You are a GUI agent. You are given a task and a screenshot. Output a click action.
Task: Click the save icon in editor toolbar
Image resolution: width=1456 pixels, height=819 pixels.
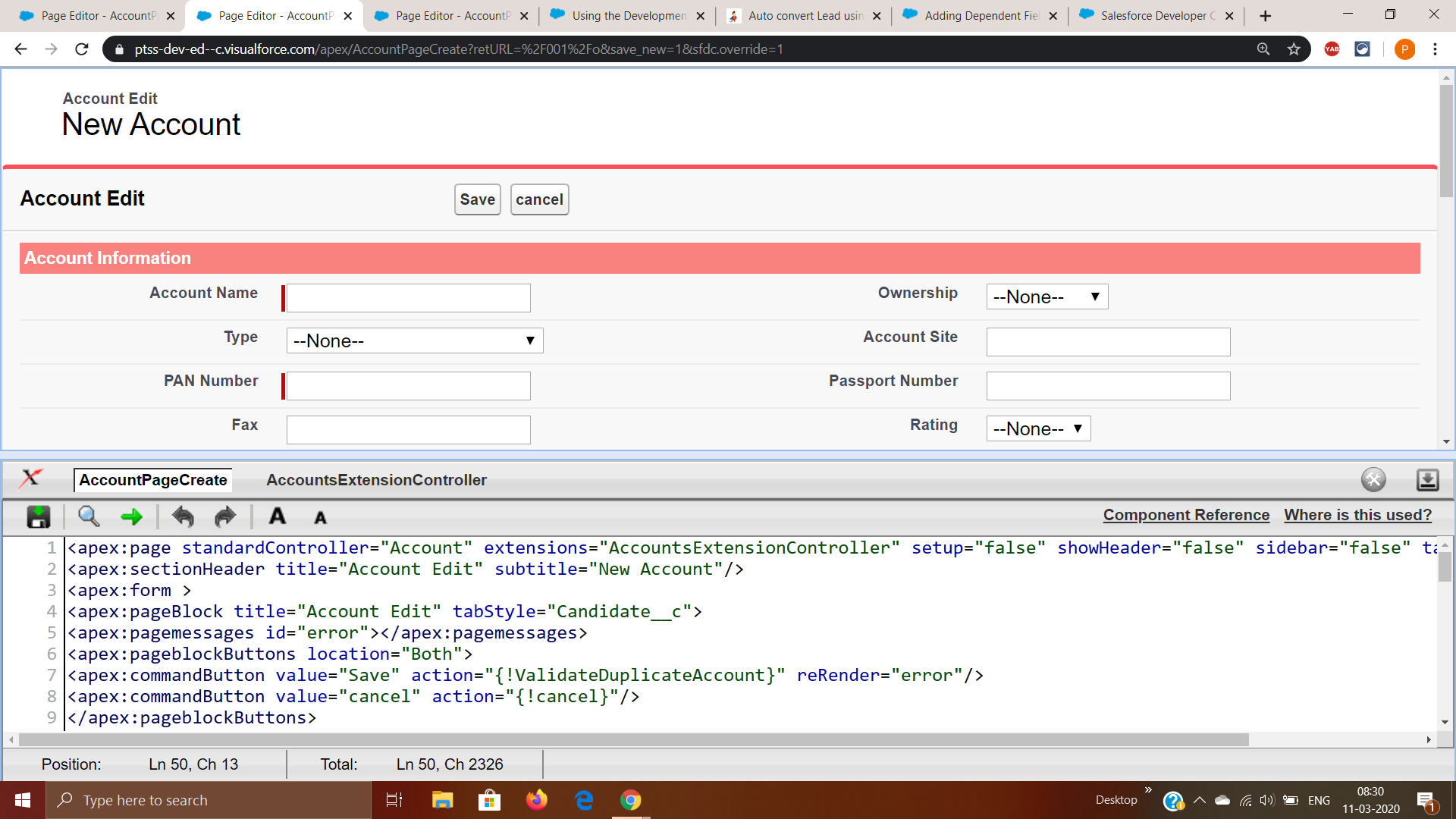[38, 517]
